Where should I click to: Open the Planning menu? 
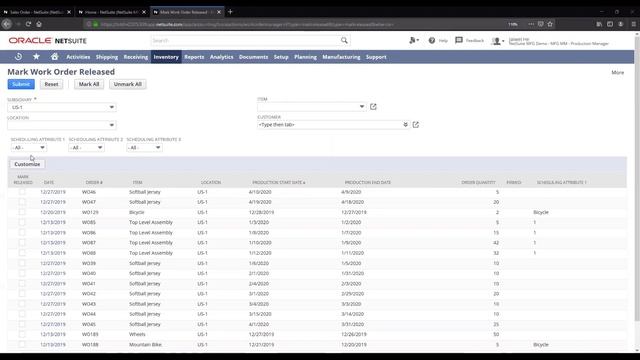coord(305,57)
